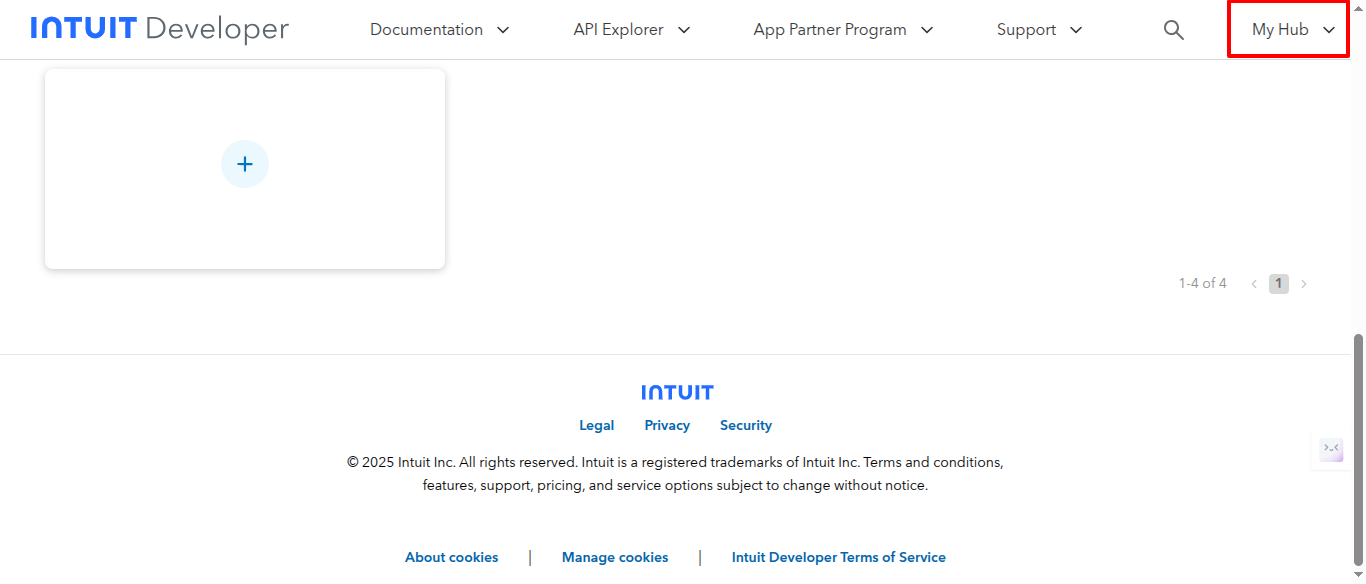Click the Privacy footer link
Screen dimensions: 1366x584
[666, 425]
